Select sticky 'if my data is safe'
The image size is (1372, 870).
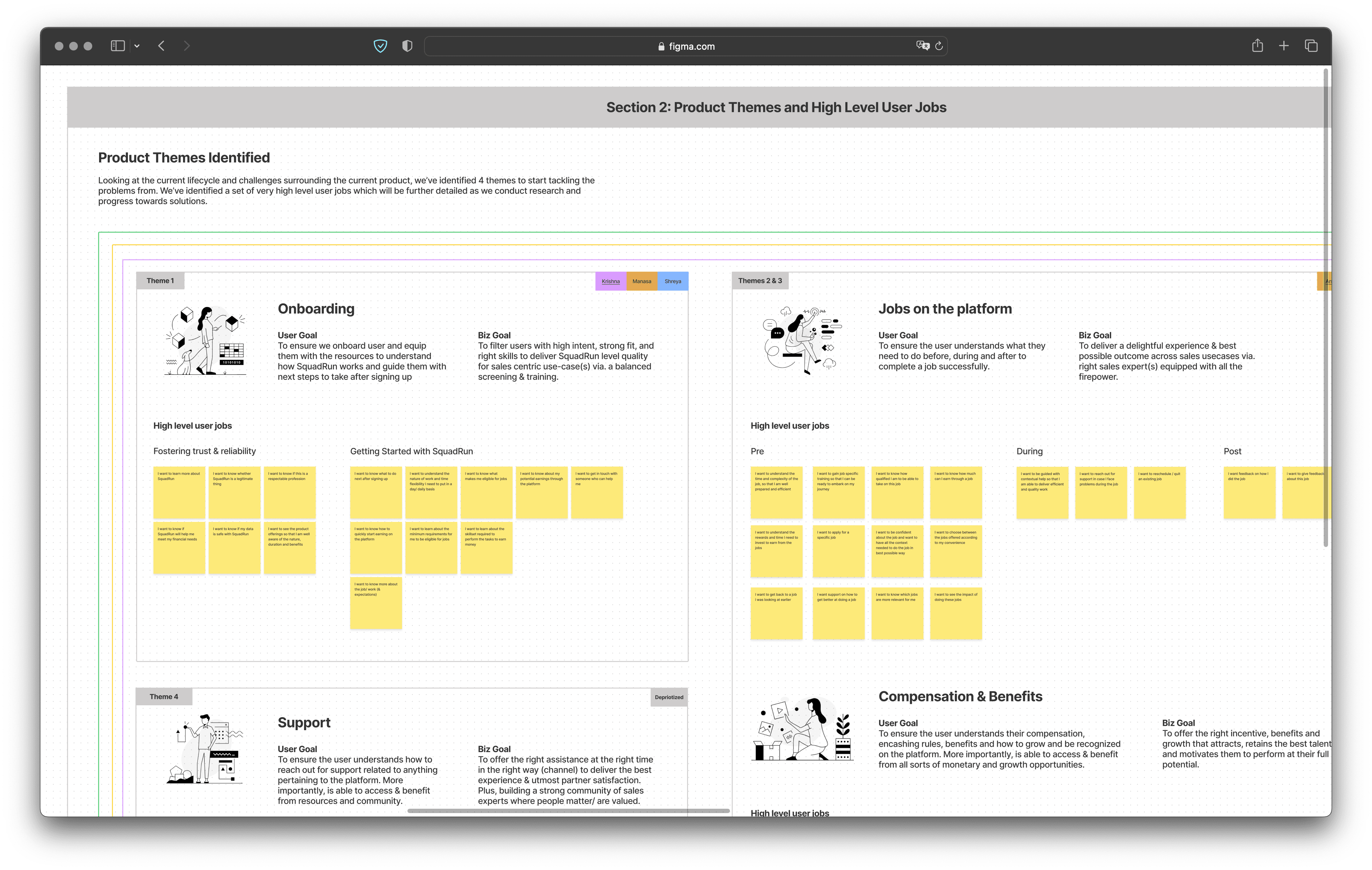click(234, 548)
